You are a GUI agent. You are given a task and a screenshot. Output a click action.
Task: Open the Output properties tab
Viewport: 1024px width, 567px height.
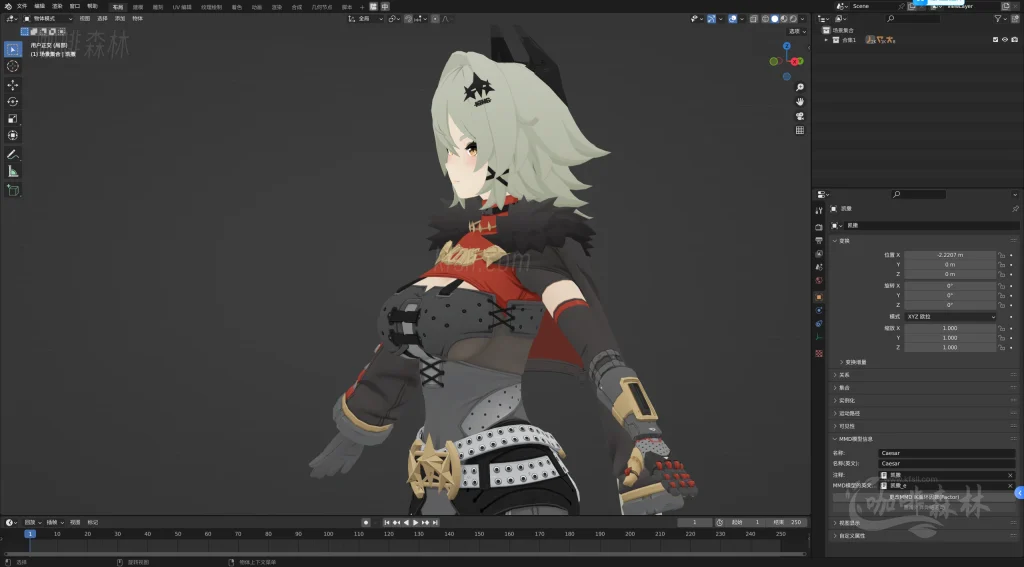[819, 240]
